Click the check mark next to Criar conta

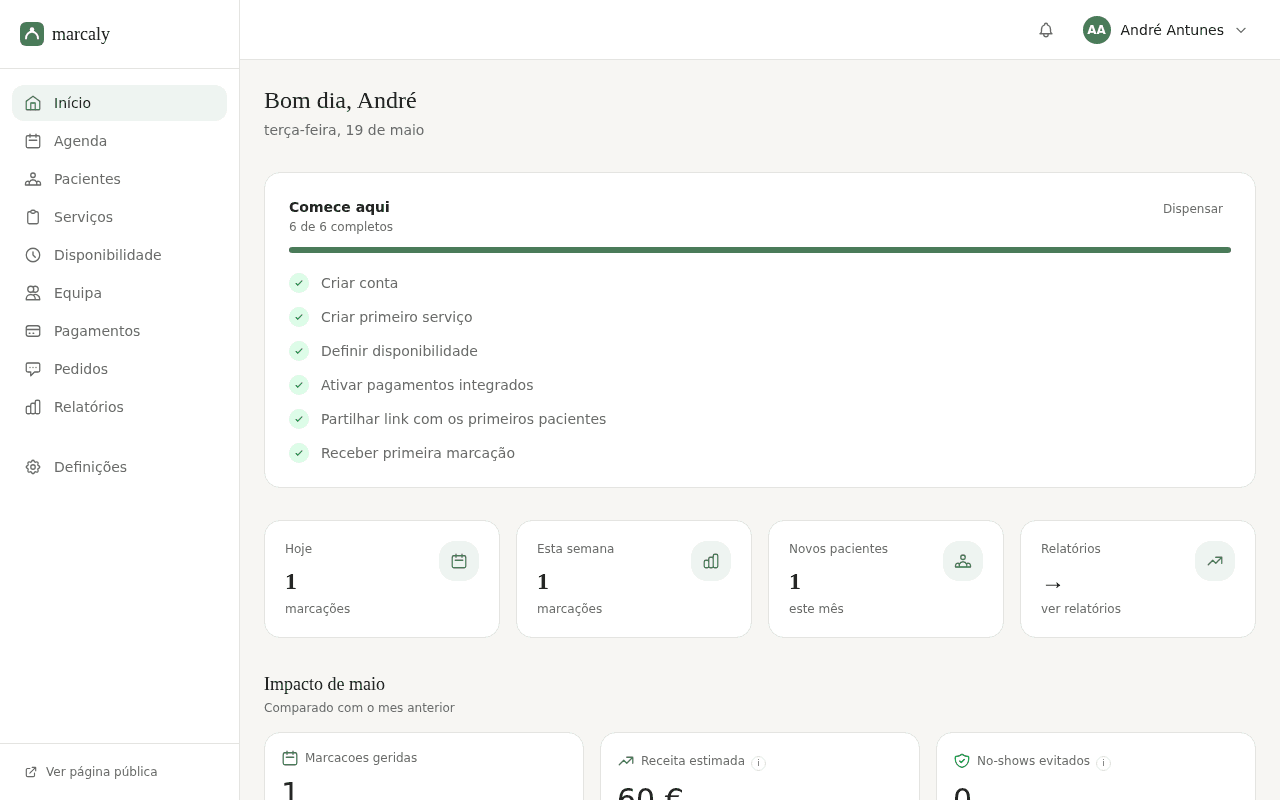click(299, 283)
